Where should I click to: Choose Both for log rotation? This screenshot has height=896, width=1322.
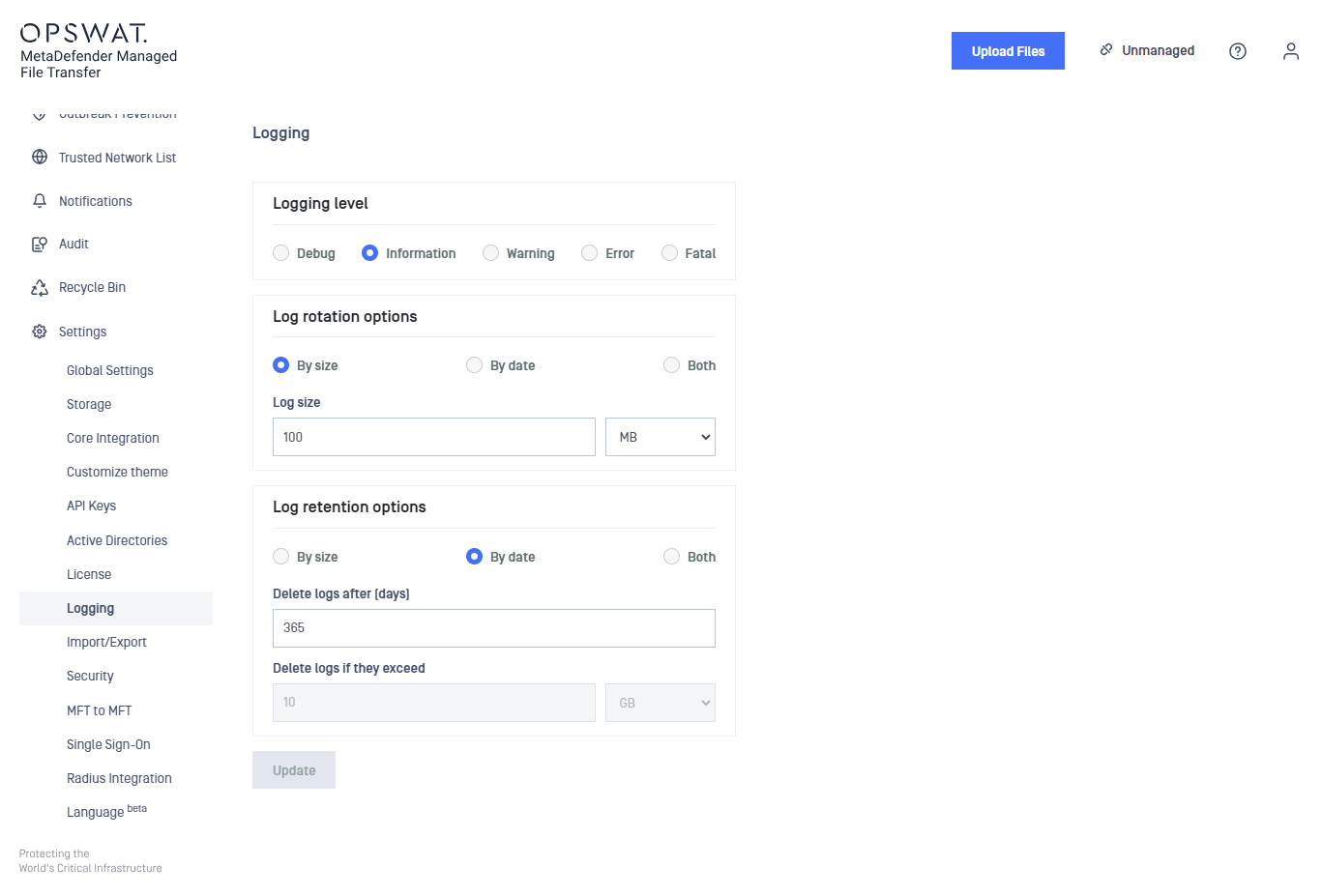[x=671, y=364]
